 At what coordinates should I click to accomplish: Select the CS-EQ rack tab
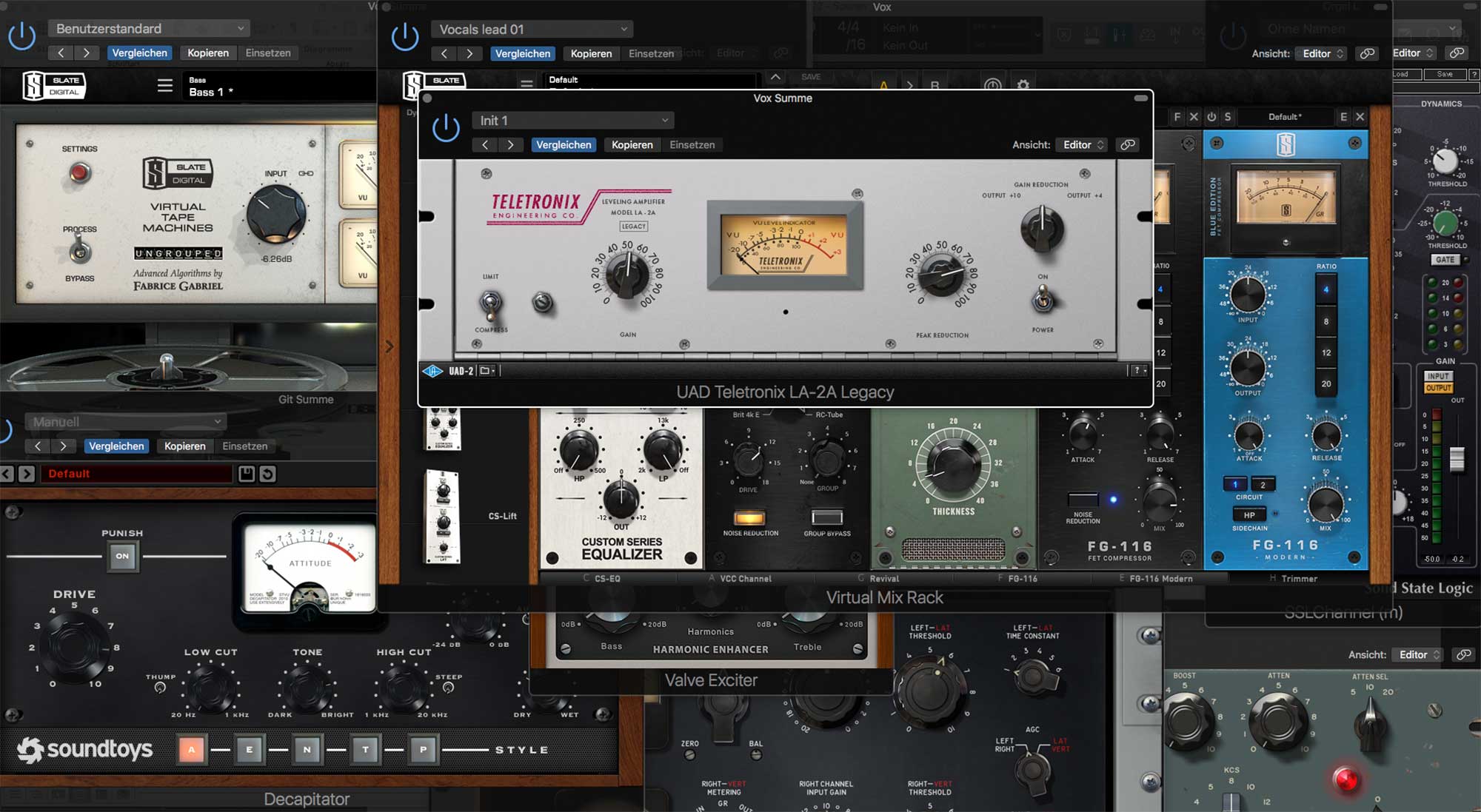point(607,579)
